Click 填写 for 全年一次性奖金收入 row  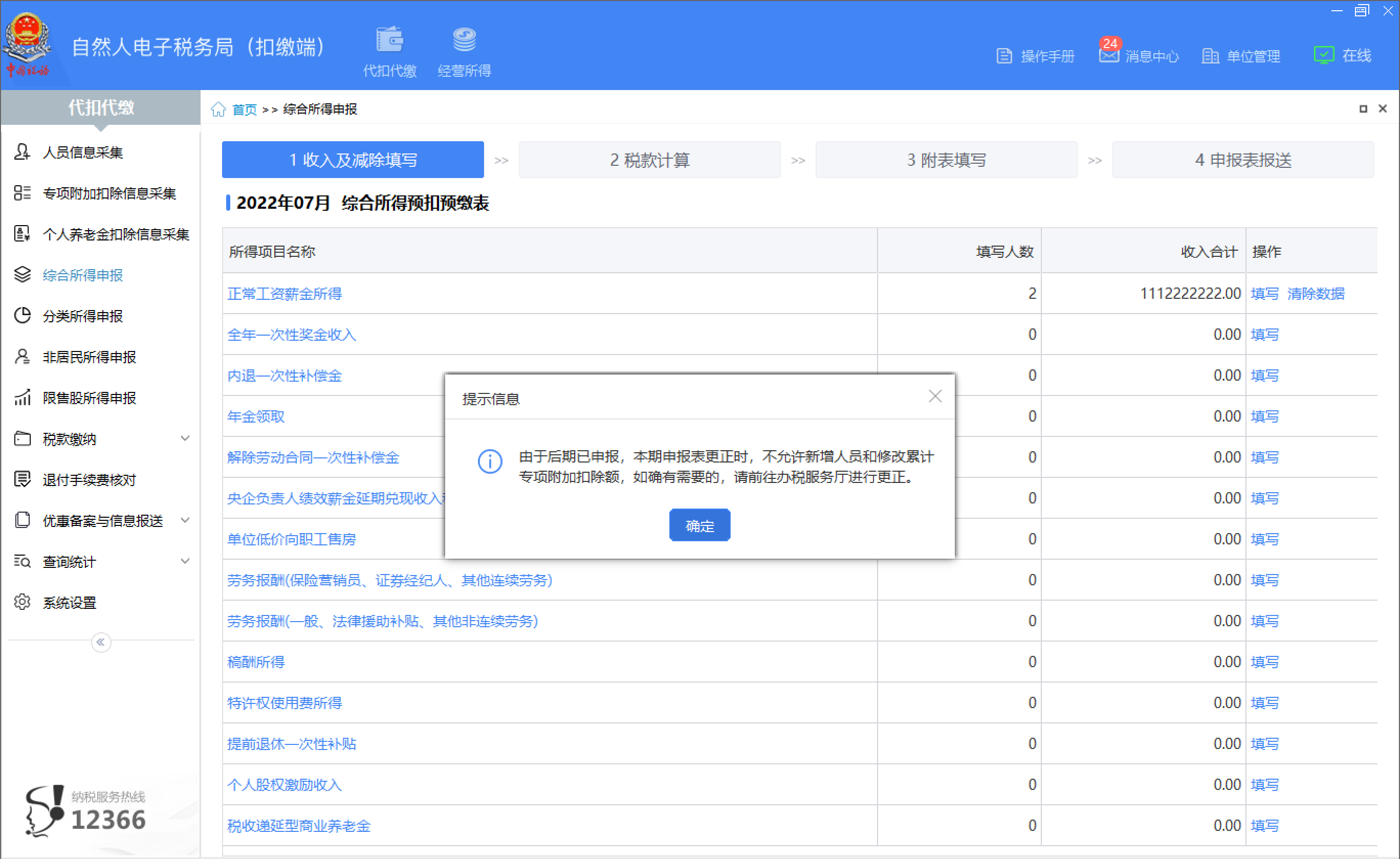tap(1265, 335)
